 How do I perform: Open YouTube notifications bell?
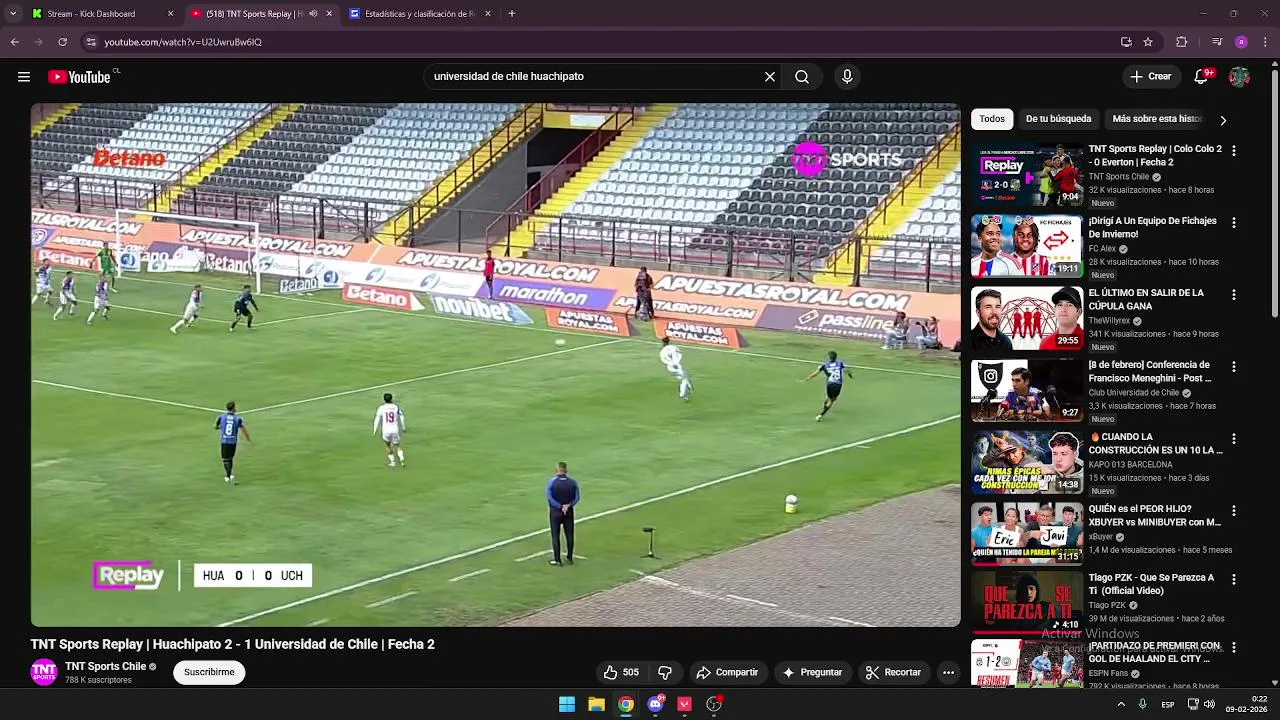click(1201, 77)
